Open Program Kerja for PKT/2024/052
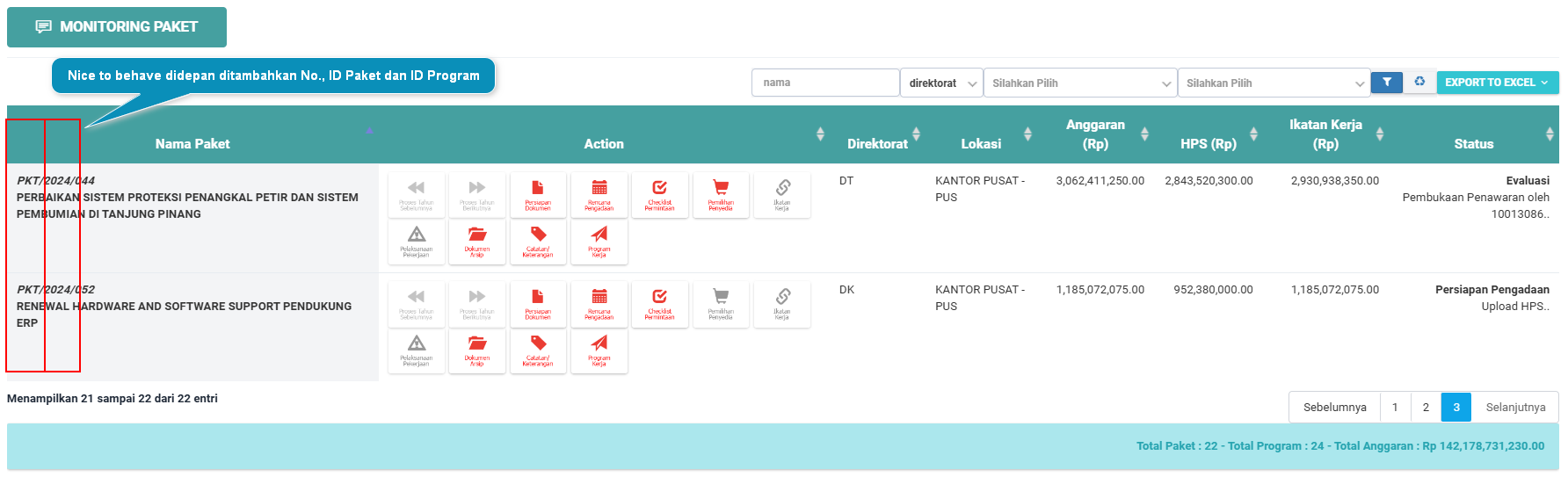The image size is (1568, 477). pyautogui.click(x=599, y=350)
